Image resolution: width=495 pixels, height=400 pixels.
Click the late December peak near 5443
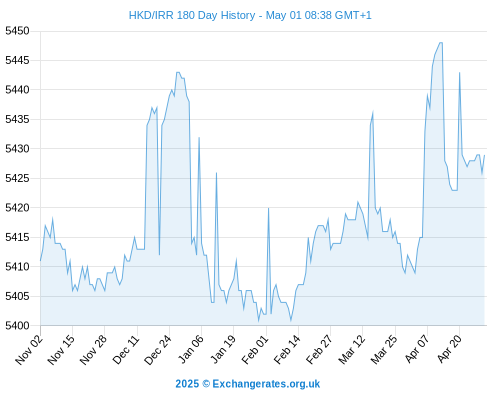point(178,72)
